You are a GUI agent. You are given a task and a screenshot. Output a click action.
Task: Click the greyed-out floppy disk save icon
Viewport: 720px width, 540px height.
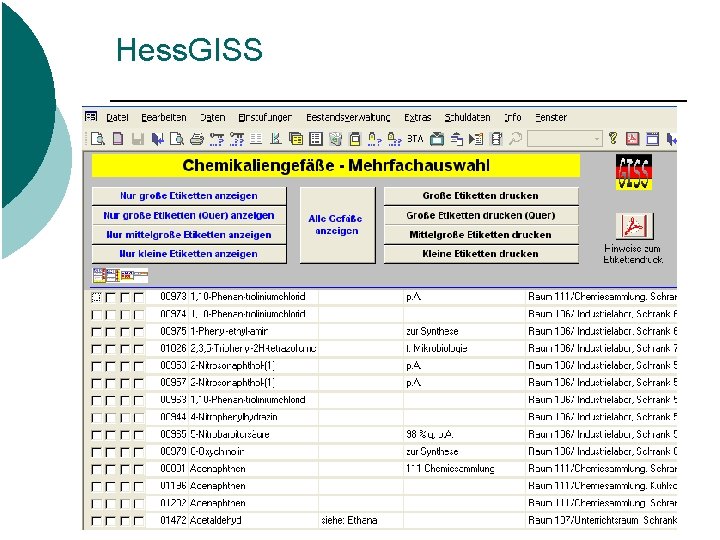point(138,139)
